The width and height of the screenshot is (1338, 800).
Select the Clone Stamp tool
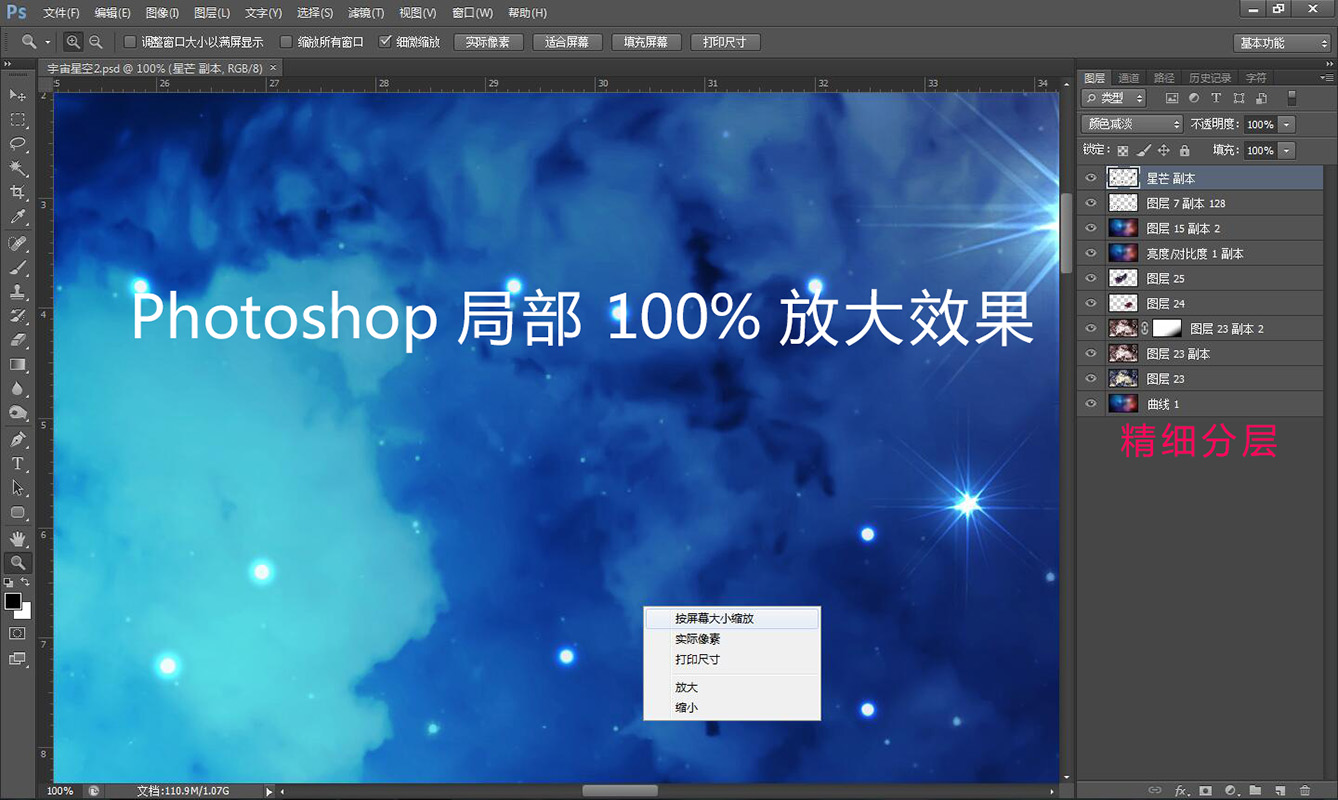[x=17, y=292]
